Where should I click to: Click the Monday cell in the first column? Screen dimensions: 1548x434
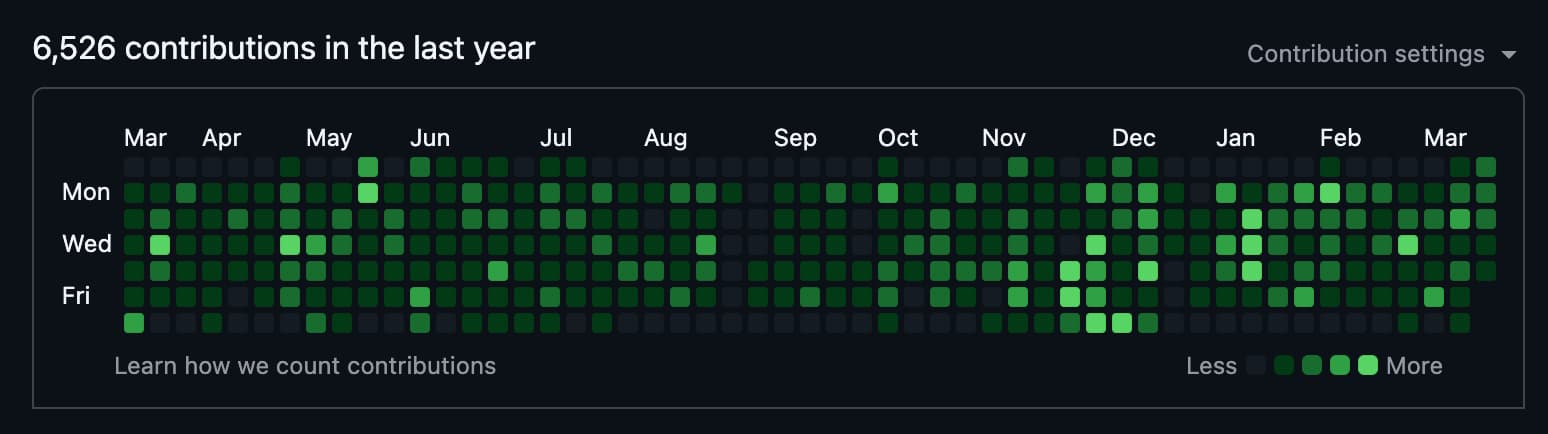134,192
